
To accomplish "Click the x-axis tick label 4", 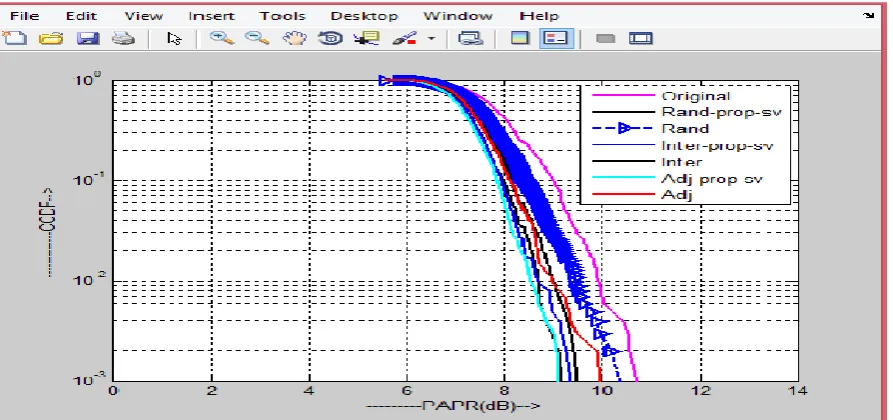I will tap(309, 391).
